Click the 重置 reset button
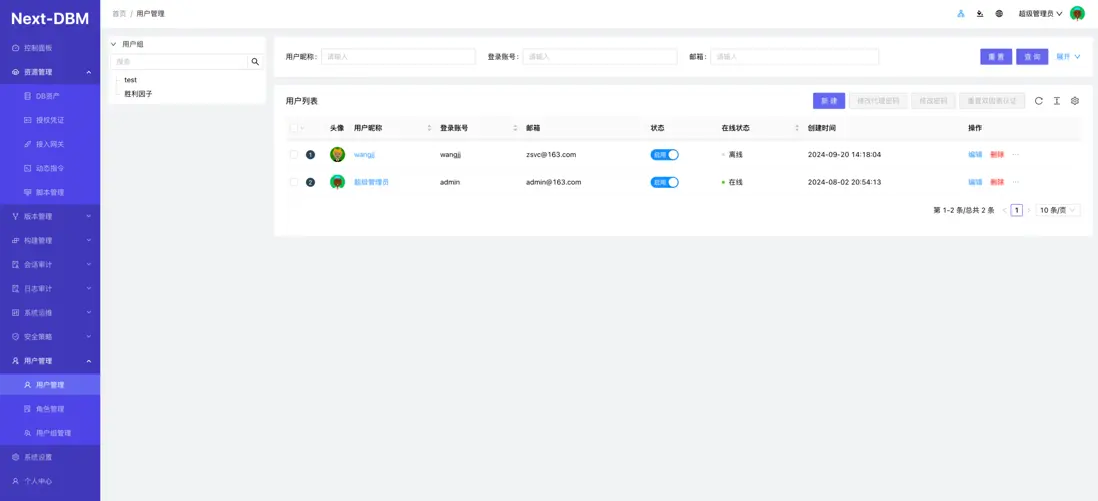Viewport: 1098px width, 501px height. [996, 57]
